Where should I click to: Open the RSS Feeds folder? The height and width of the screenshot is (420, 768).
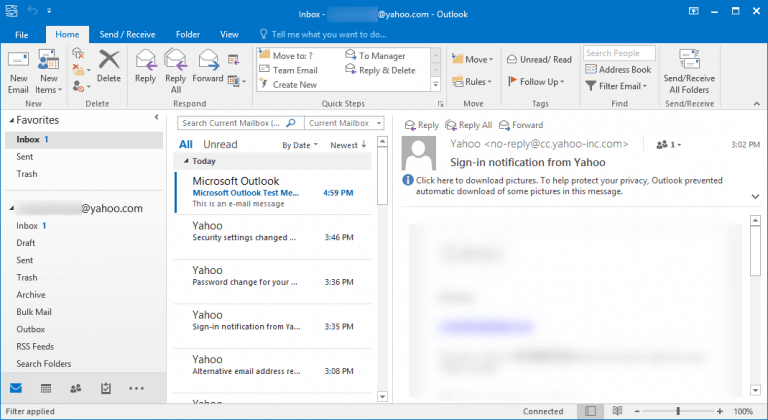35,346
